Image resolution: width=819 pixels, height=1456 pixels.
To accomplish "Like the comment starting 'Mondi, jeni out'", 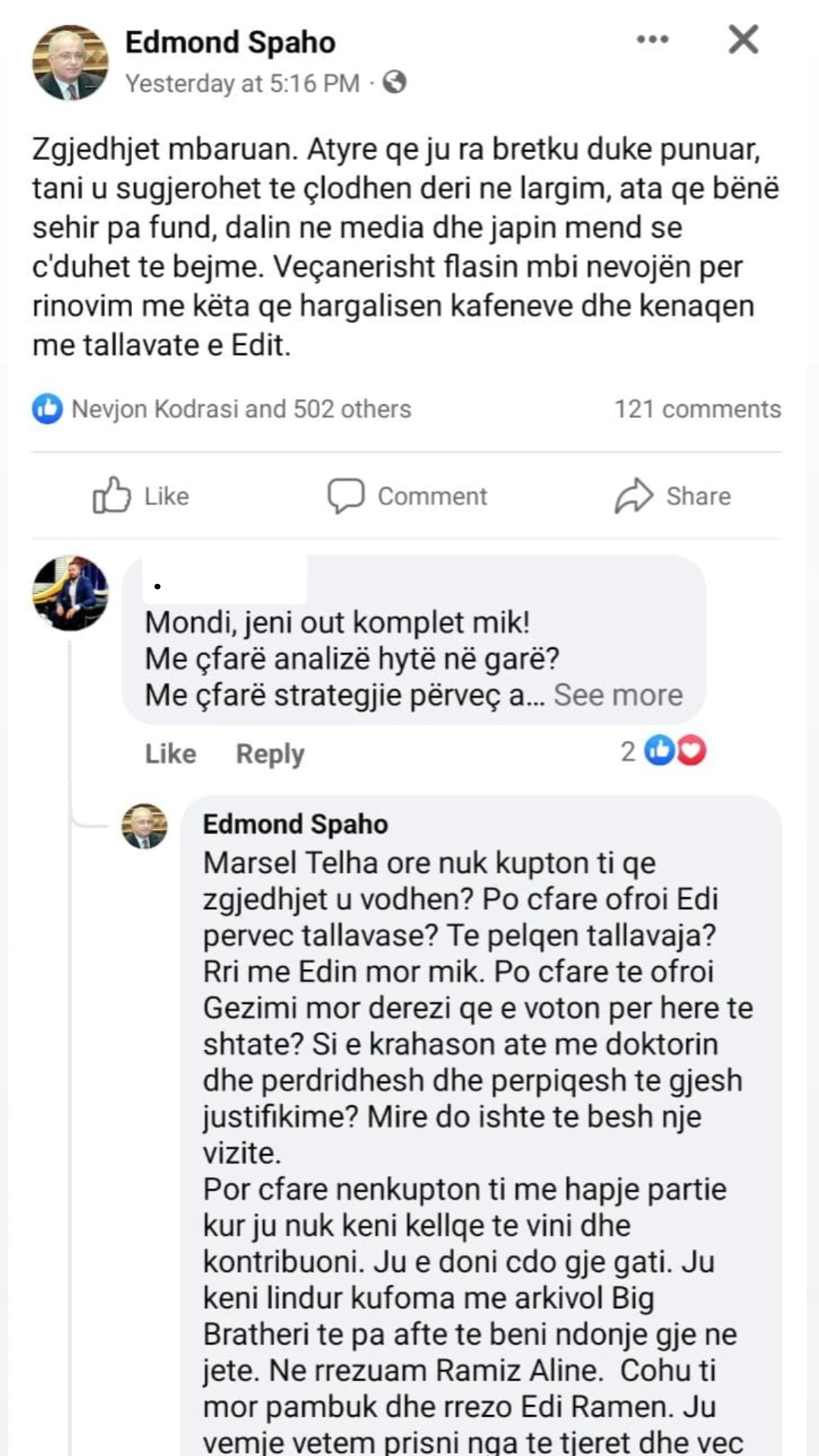I will coord(171,753).
